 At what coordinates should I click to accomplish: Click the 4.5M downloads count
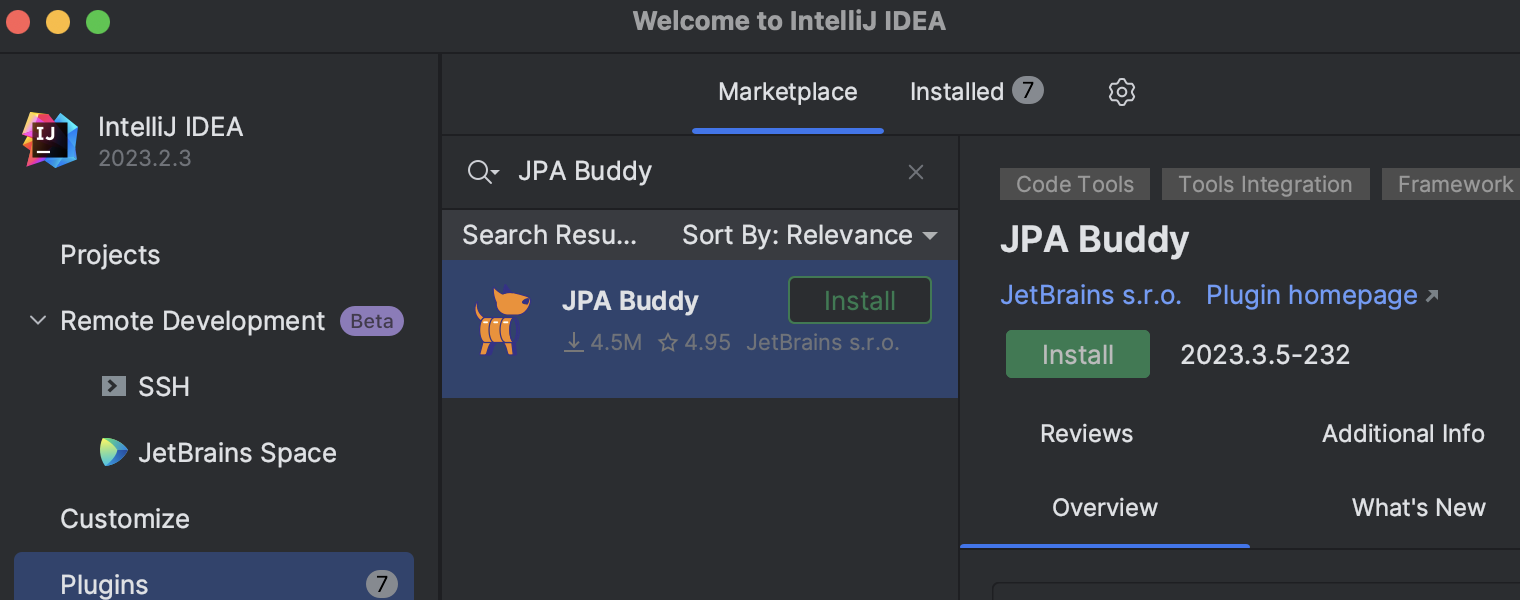tap(604, 343)
